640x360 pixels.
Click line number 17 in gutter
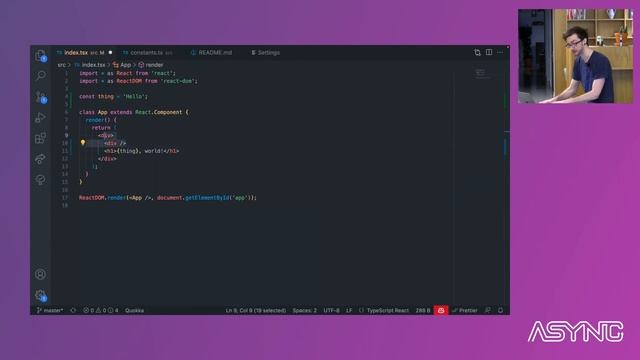click(x=65, y=198)
